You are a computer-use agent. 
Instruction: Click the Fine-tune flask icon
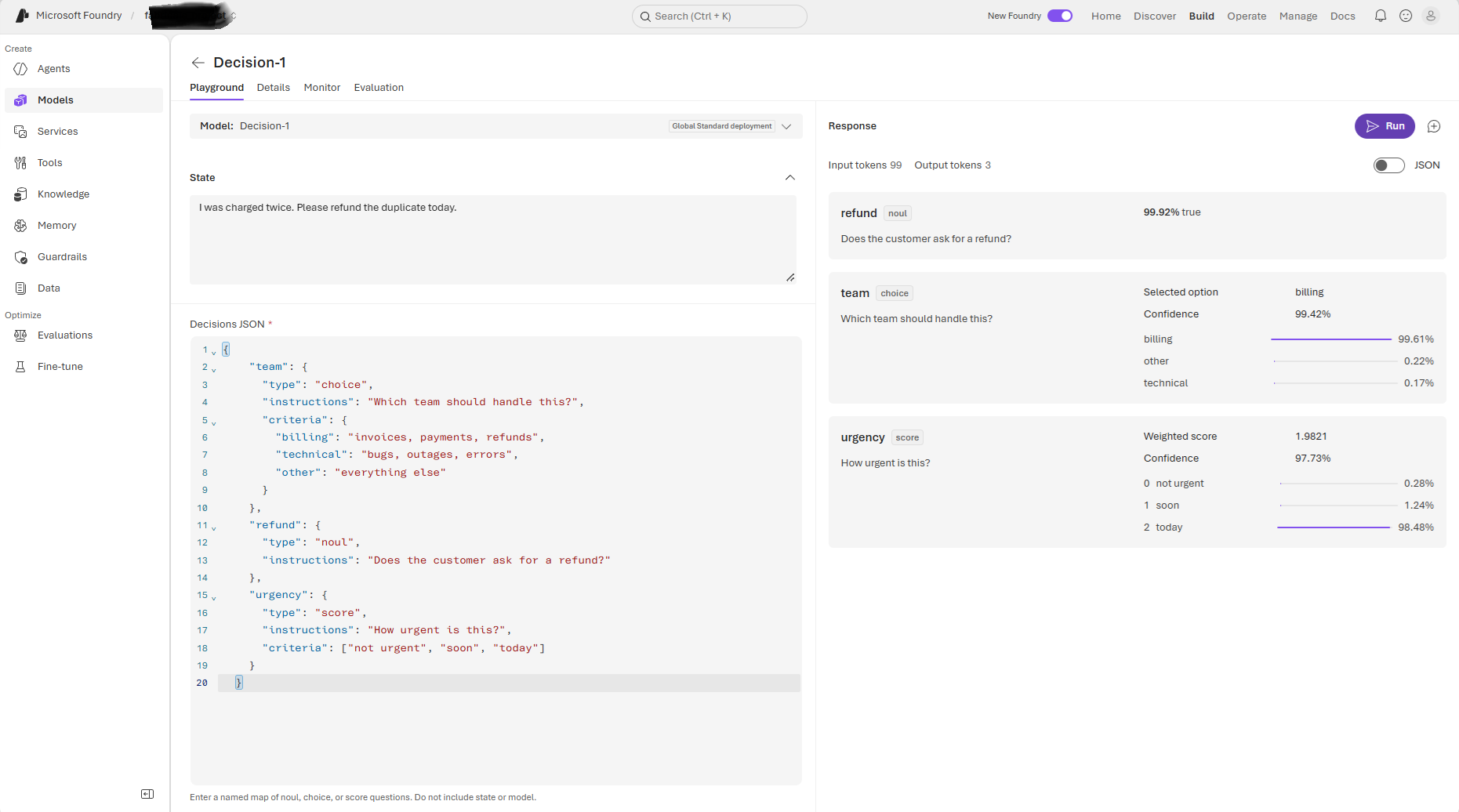pyautogui.click(x=20, y=367)
